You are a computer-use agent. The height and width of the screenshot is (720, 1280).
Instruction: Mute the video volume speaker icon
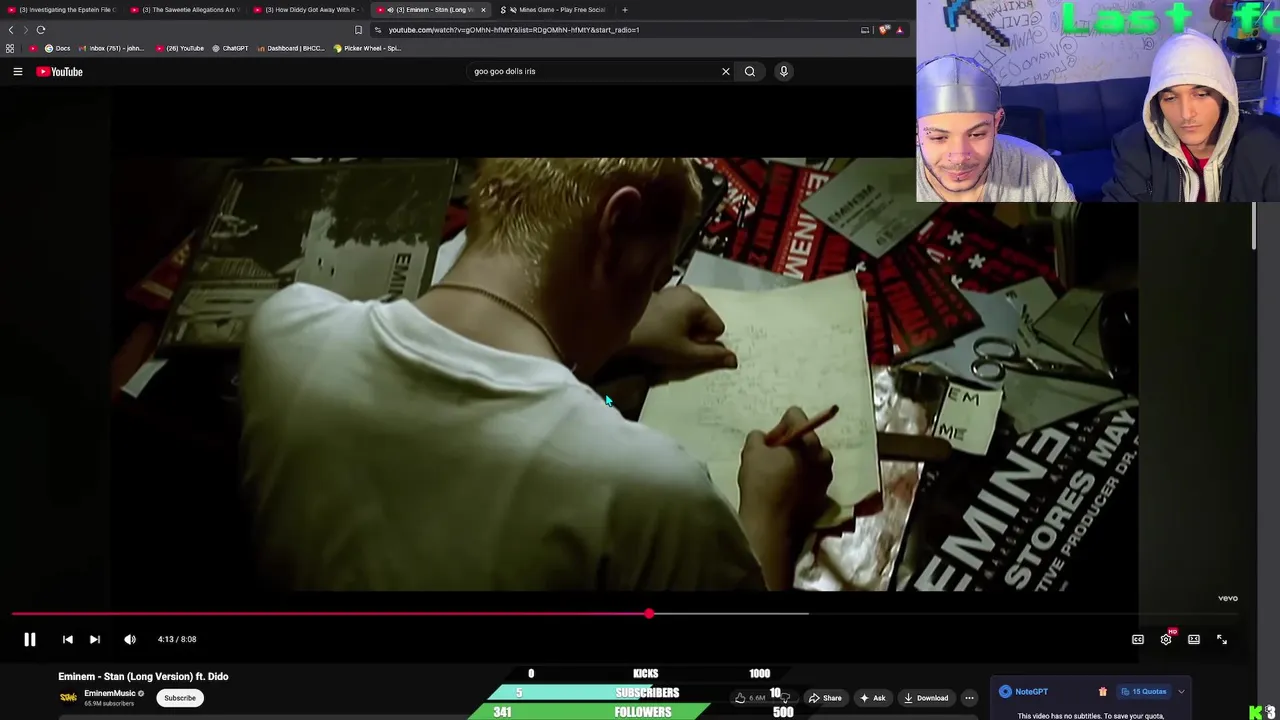tap(130, 639)
